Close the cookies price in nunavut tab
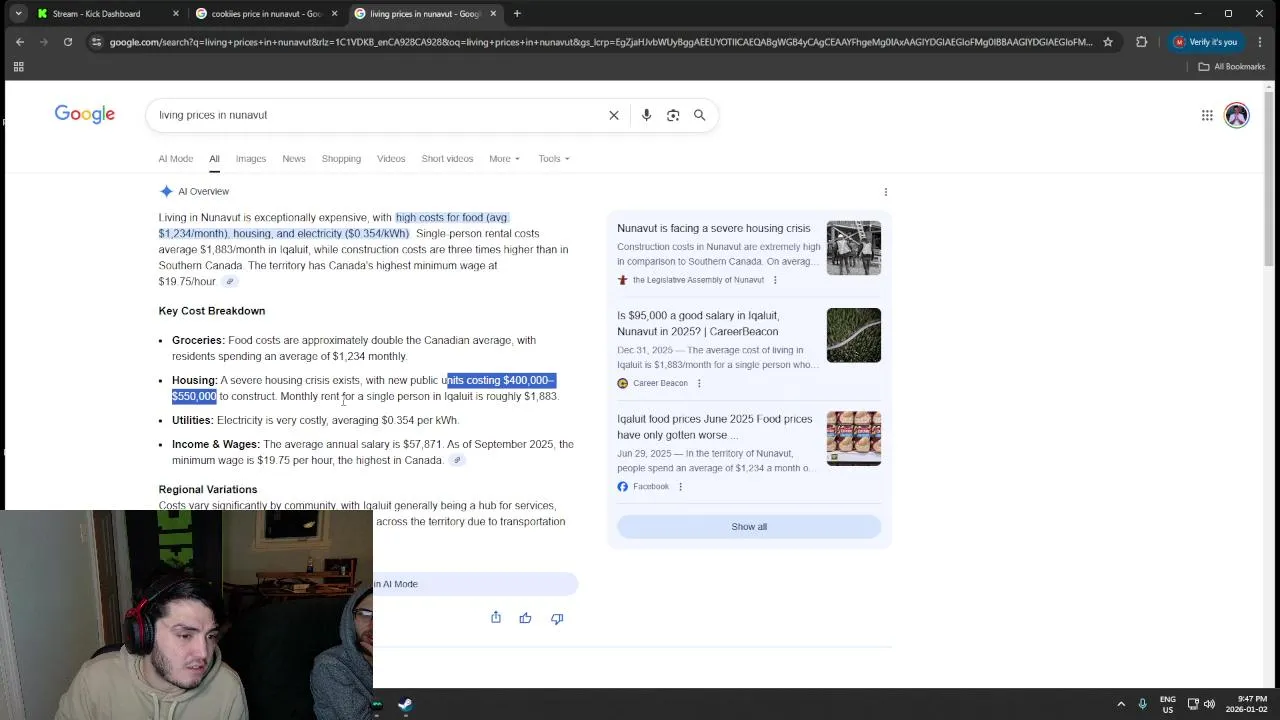The height and width of the screenshot is (720, 1280). point(335,14)
